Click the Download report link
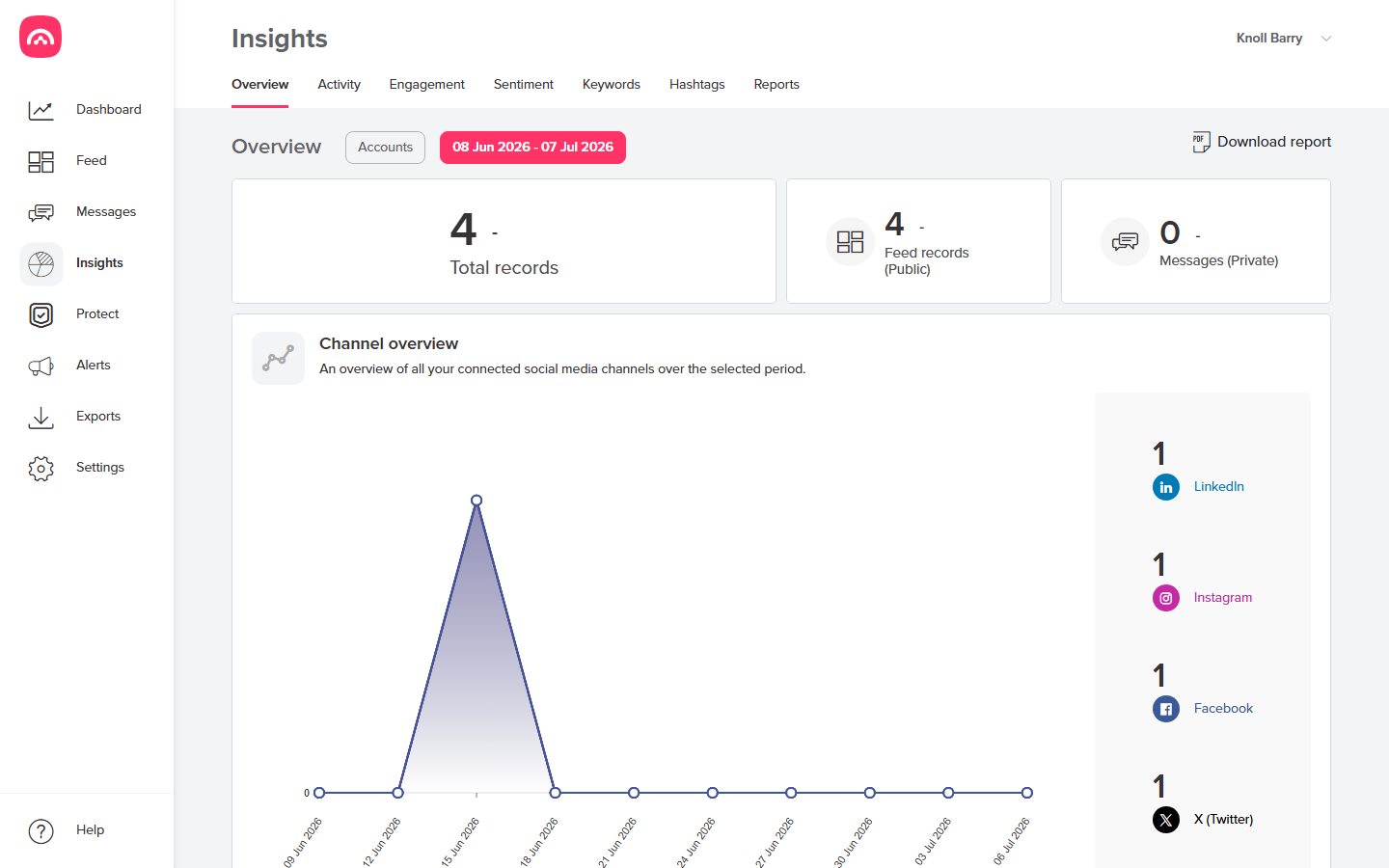1389x868 pixels. 1274,142
